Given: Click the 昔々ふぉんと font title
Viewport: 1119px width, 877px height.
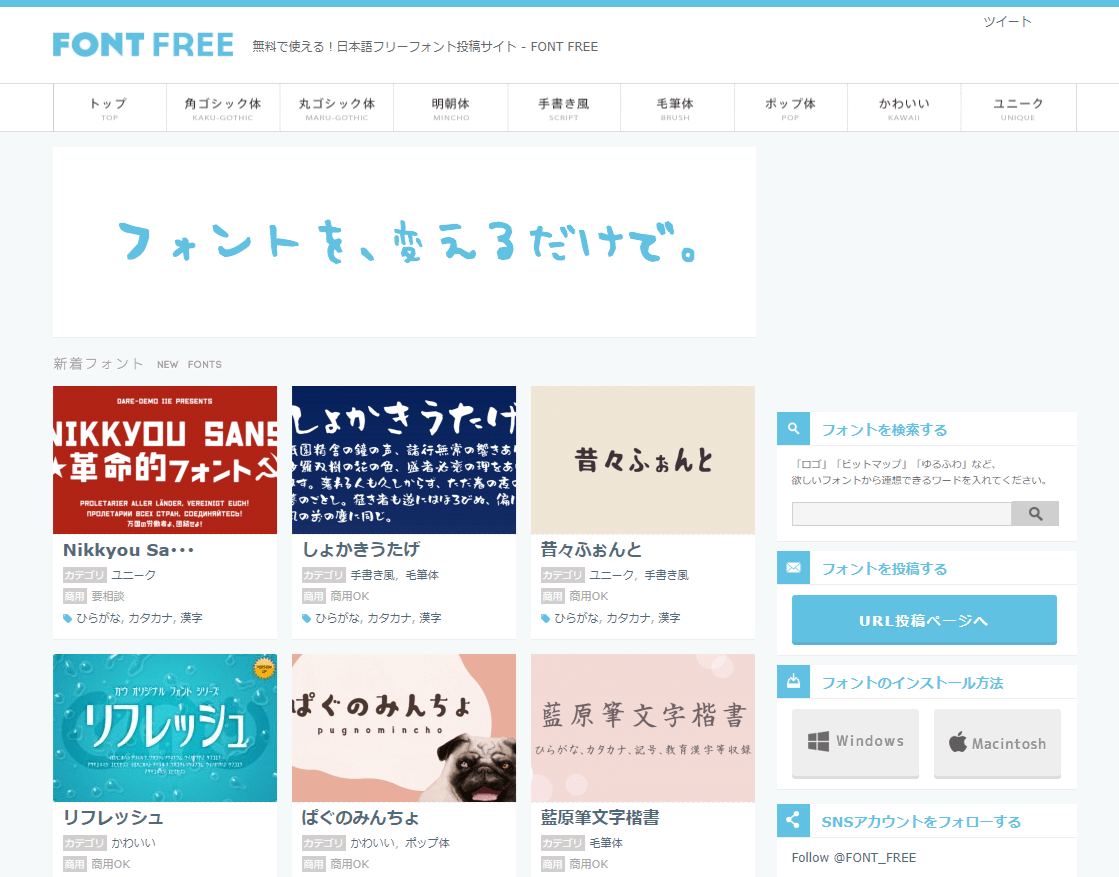Looking at the screenshot, I should 592,549.
